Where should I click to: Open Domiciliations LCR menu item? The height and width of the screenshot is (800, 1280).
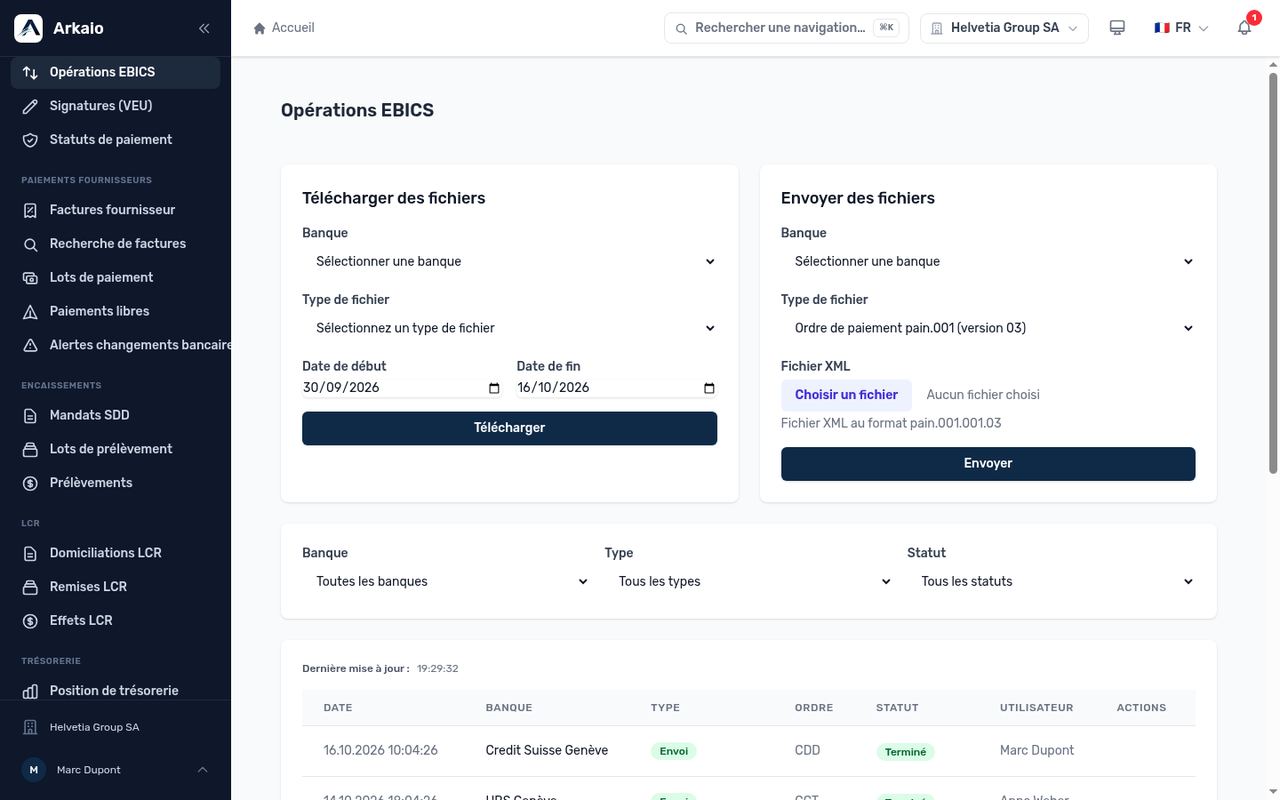[x=115, y=553]
